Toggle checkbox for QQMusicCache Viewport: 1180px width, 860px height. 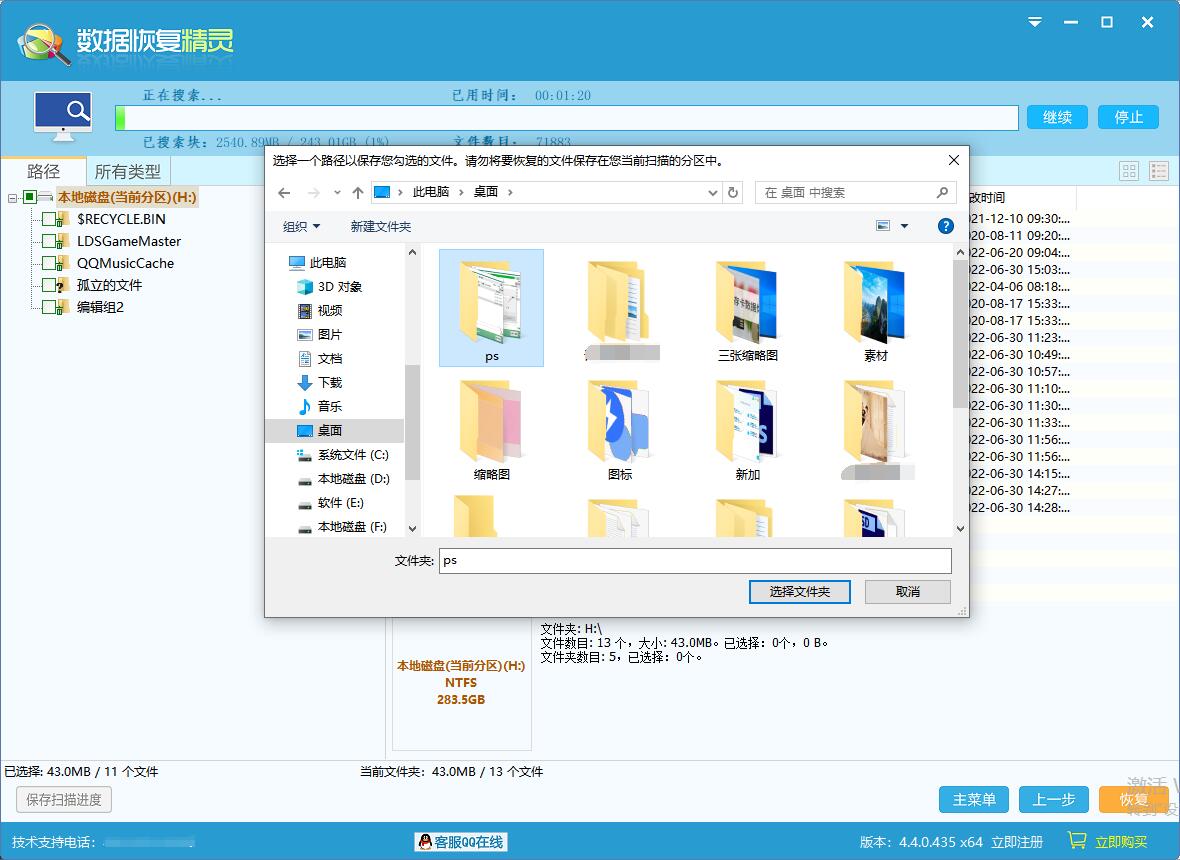(49, 263)
